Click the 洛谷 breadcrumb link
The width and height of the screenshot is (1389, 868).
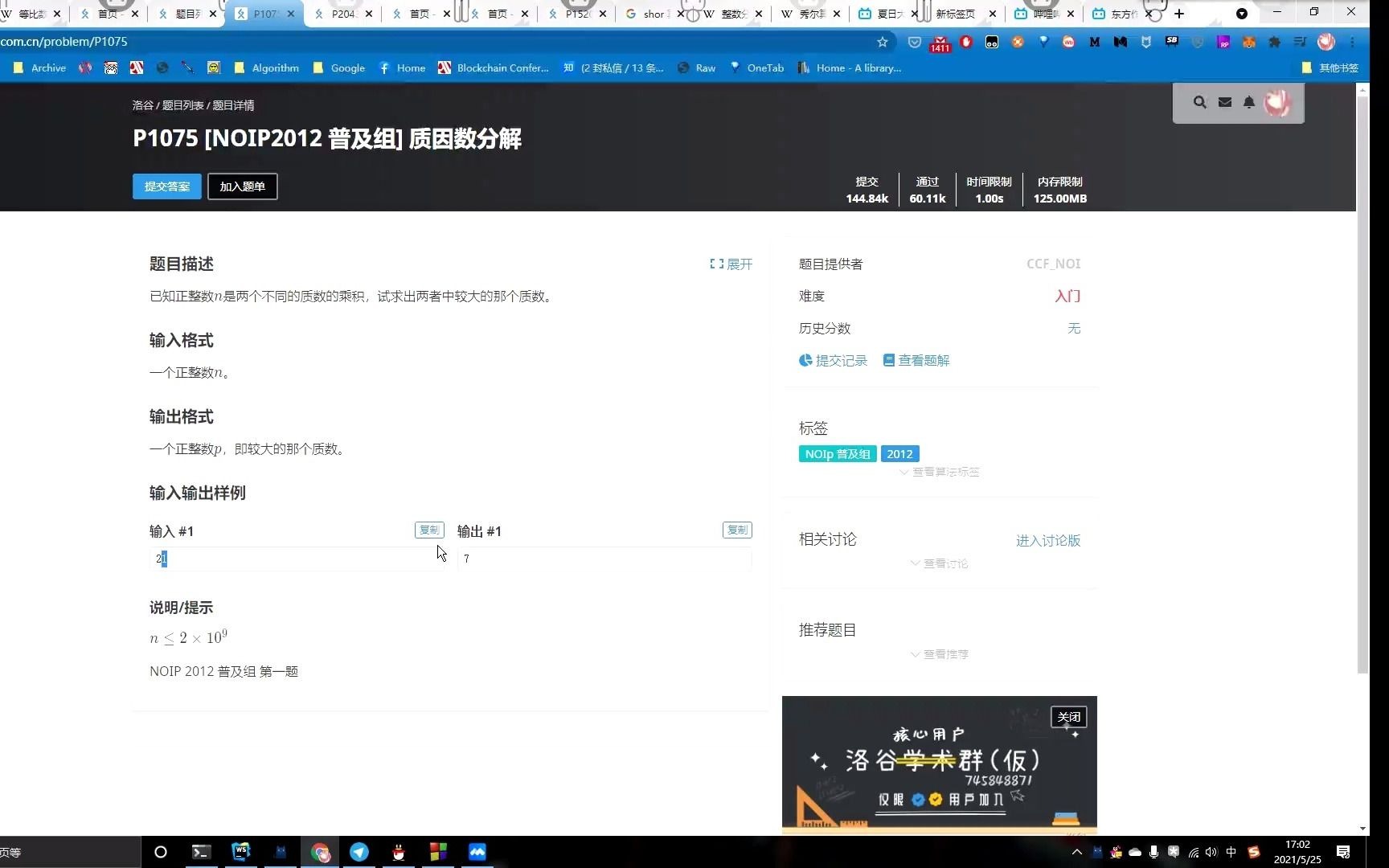(143, 105)
